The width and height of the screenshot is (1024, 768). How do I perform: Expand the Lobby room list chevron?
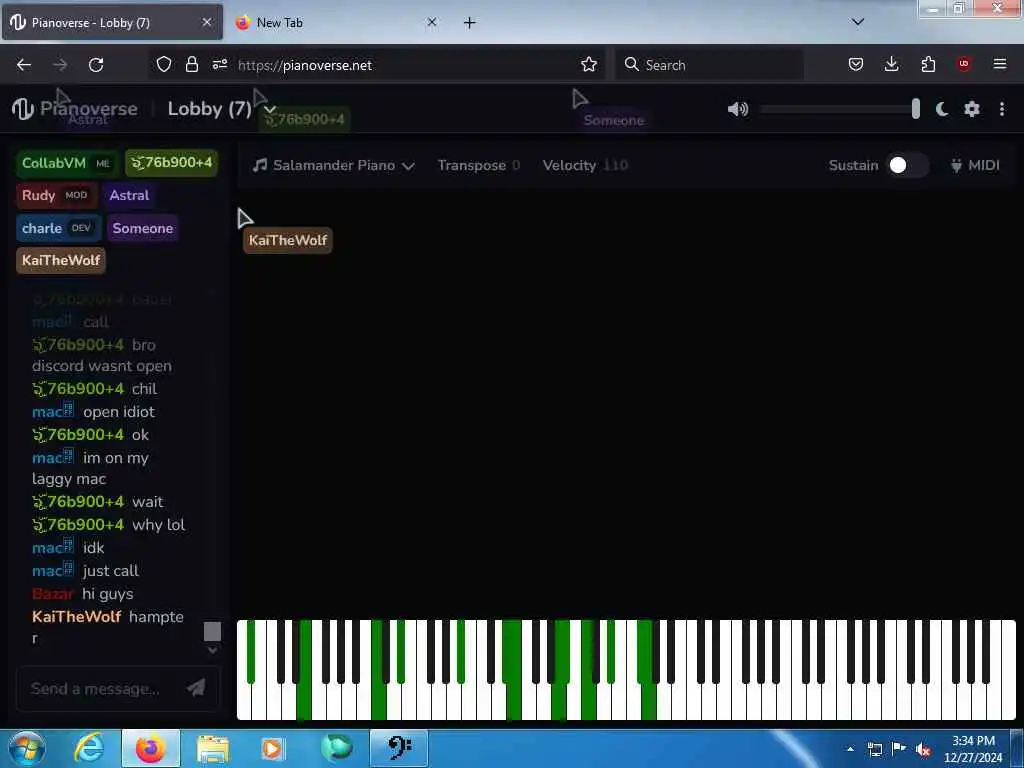[270, 109]
